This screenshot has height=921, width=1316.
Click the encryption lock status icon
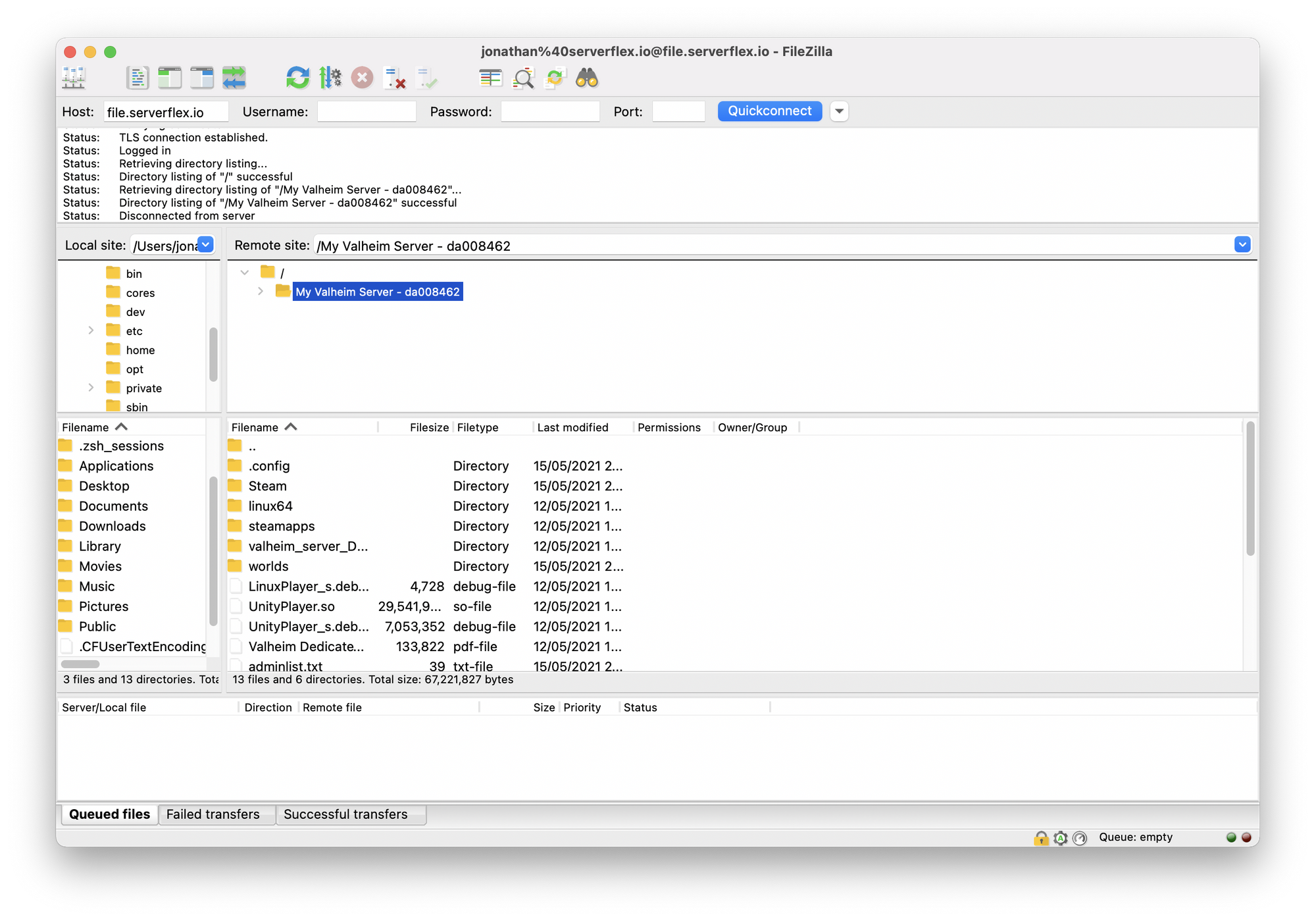click(1040, 837)
